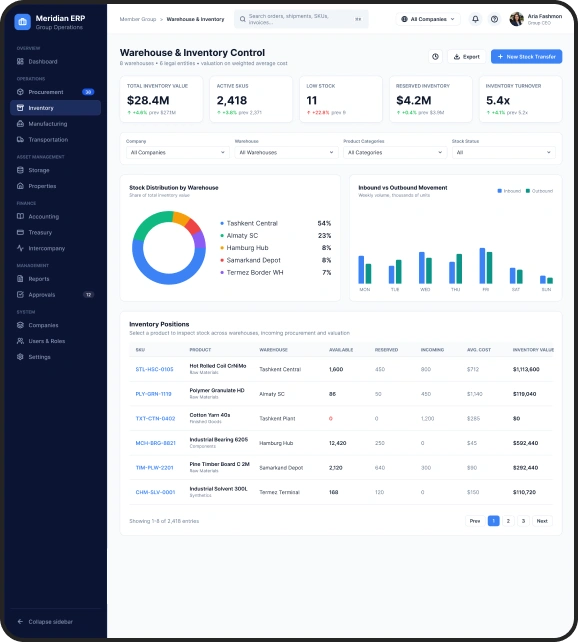Click the history clock icon button
Image resolution: width=578 pixels, height=642 pixels.
click(x=435, y=57)
